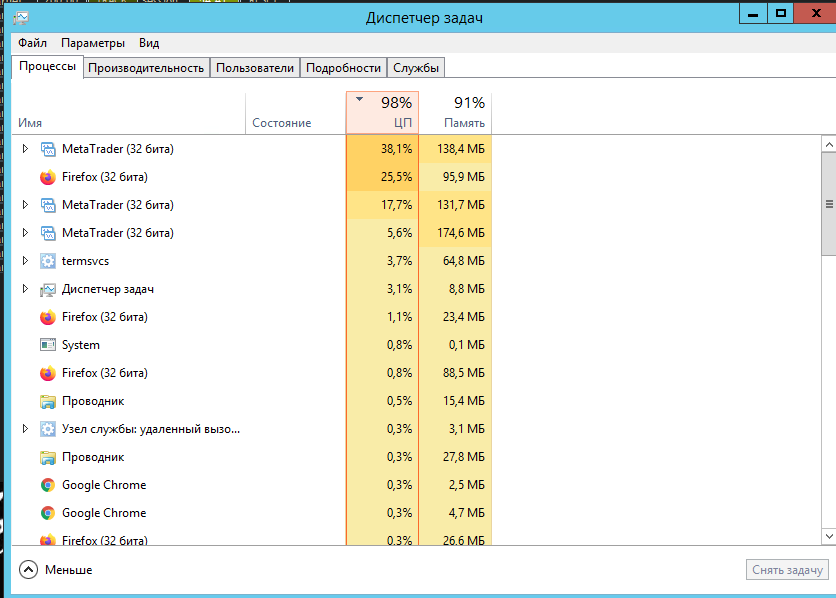Select Firefox icon using 25,5% CPU
This screenshot has width=836, height=598.
click(x=48, y=177)
